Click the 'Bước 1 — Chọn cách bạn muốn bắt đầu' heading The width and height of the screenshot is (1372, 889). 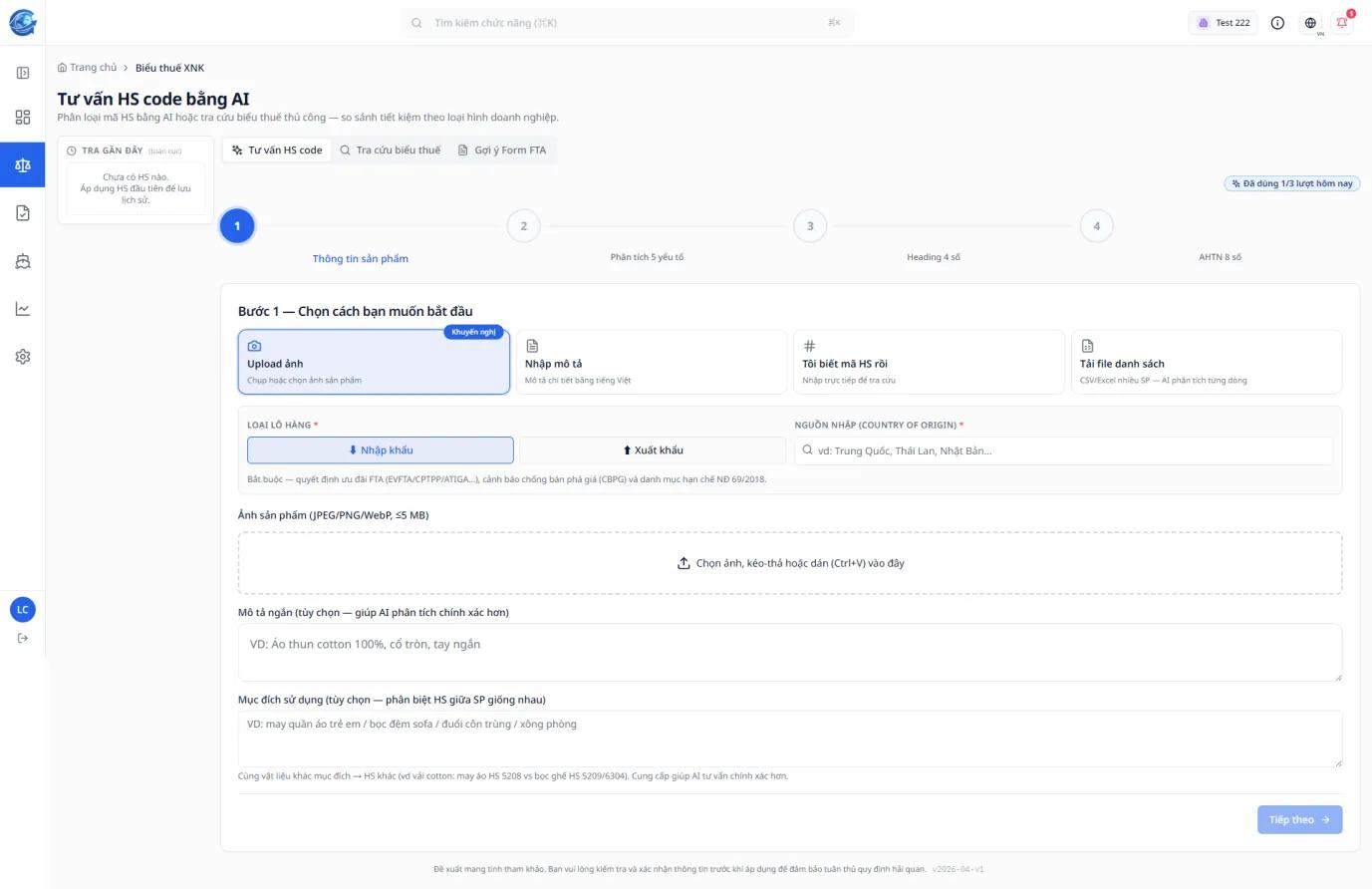[356, 311]
